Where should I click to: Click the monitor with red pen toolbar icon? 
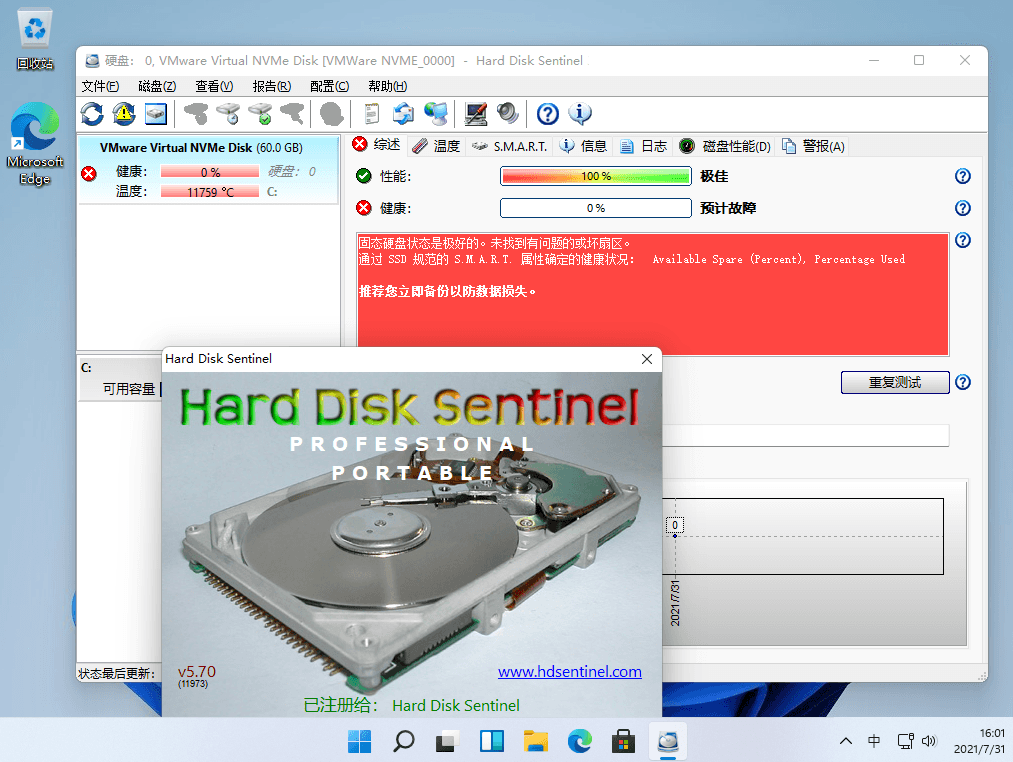(476, 113)
